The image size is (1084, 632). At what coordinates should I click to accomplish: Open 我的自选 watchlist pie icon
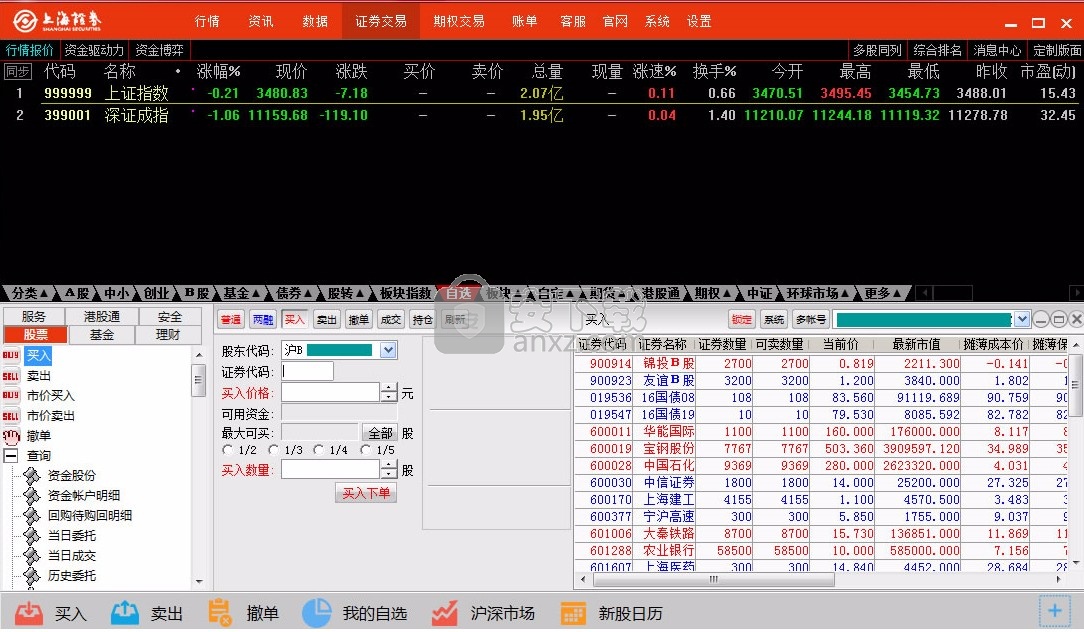point(317,613)
